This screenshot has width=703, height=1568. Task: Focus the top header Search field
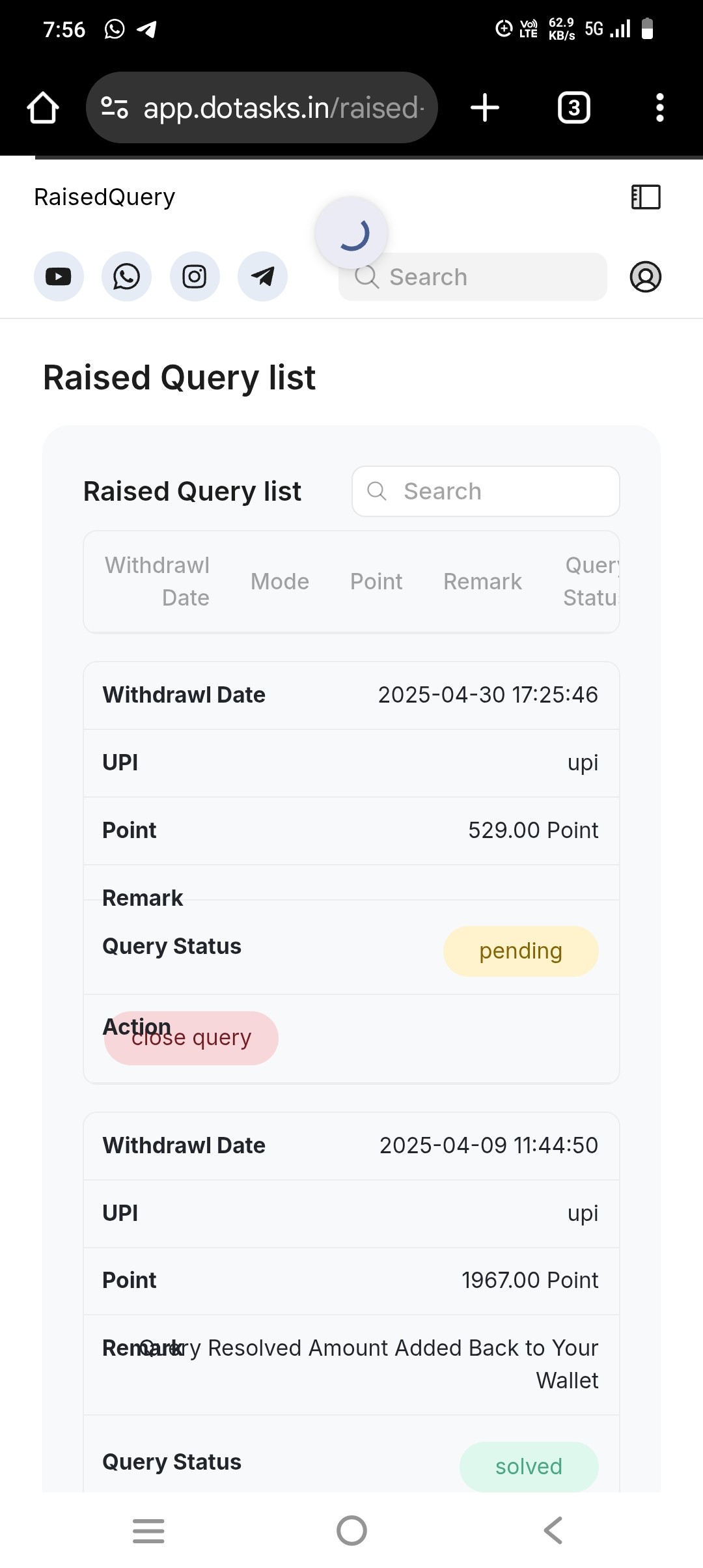point(473,277)
